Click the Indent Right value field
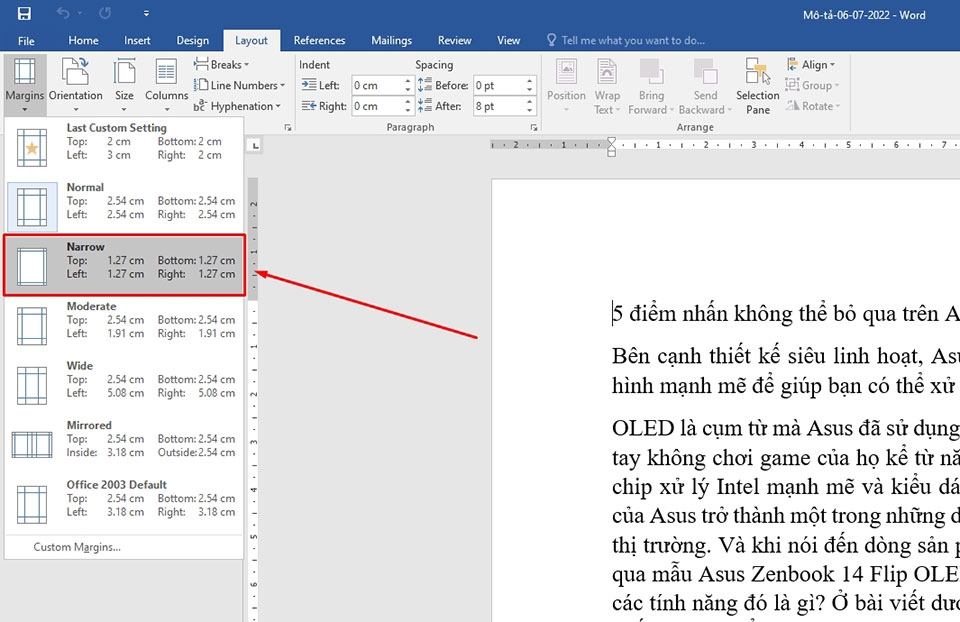960x622 pixels. [x=377, y=106]
